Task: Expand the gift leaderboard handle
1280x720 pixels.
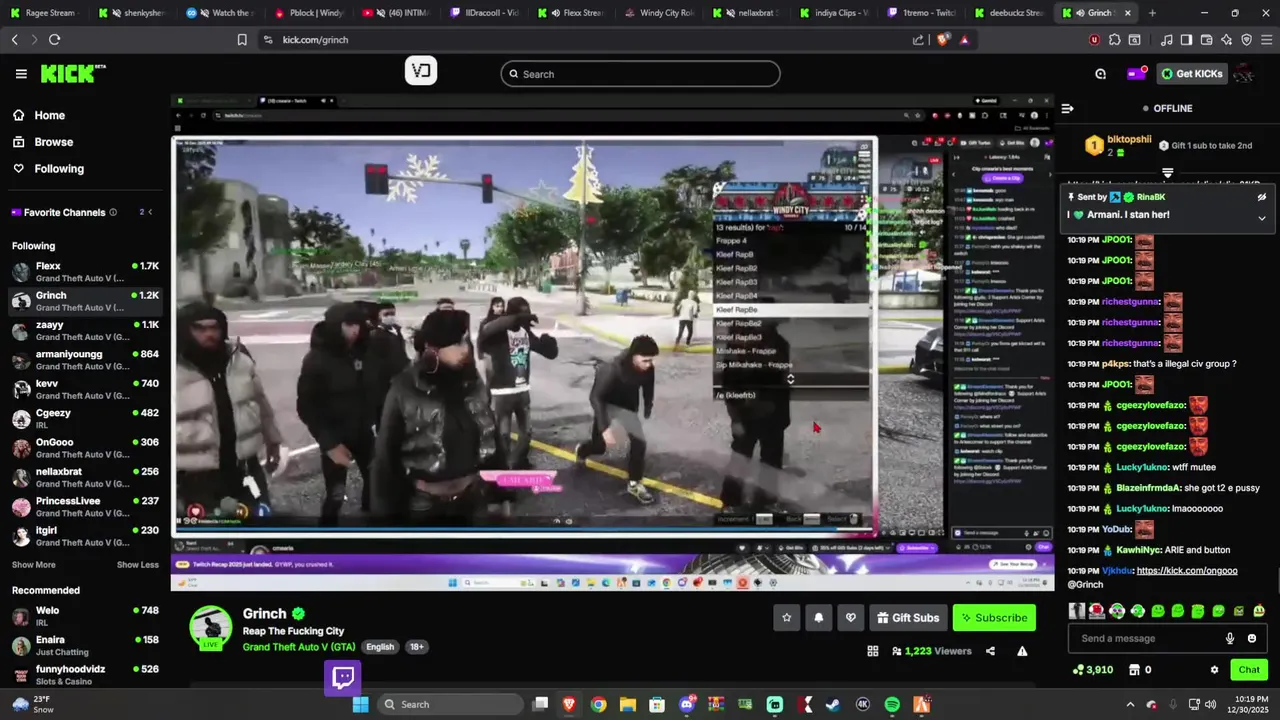Action: [1167, 173]
